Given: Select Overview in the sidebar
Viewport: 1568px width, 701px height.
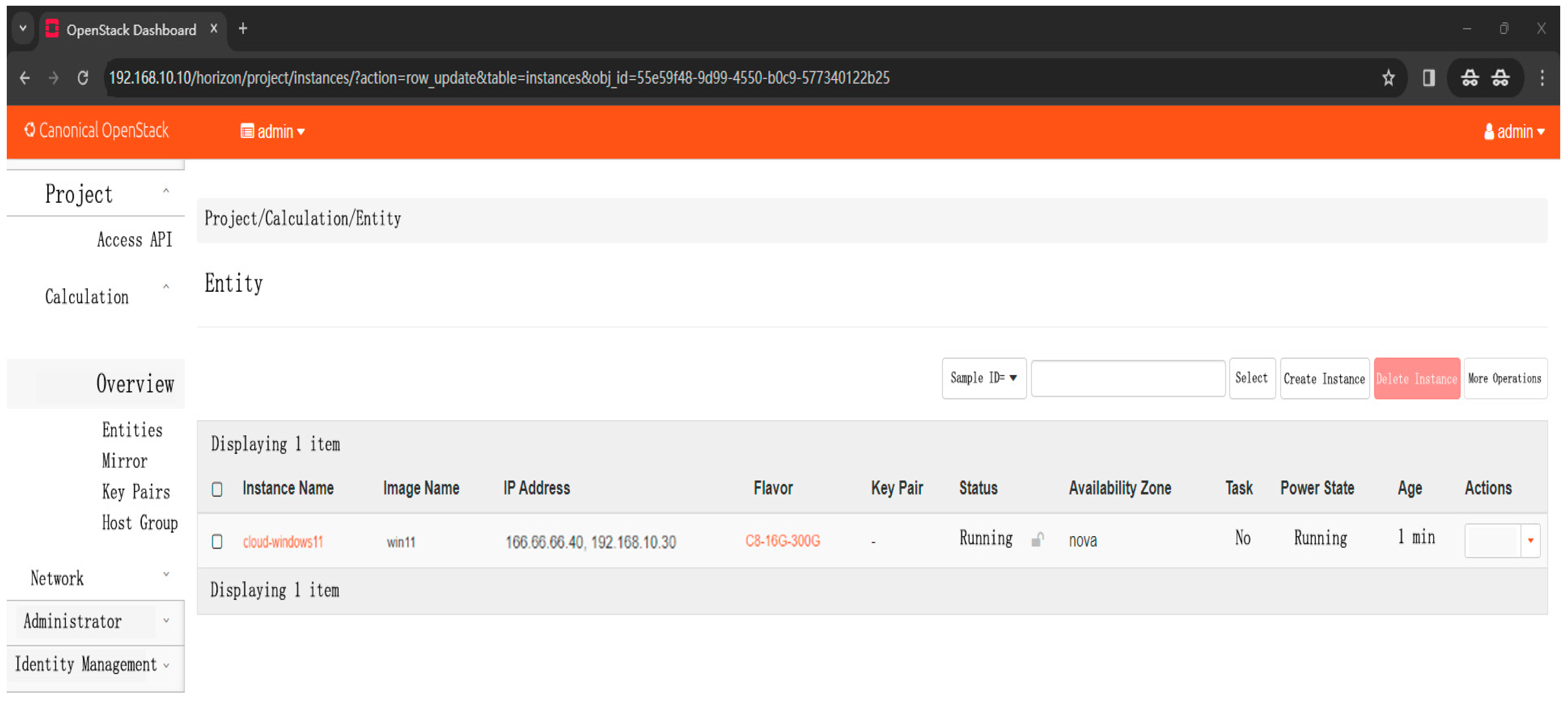Looking at the screenshot, I should pyautogui.click(x=135, y=384).
